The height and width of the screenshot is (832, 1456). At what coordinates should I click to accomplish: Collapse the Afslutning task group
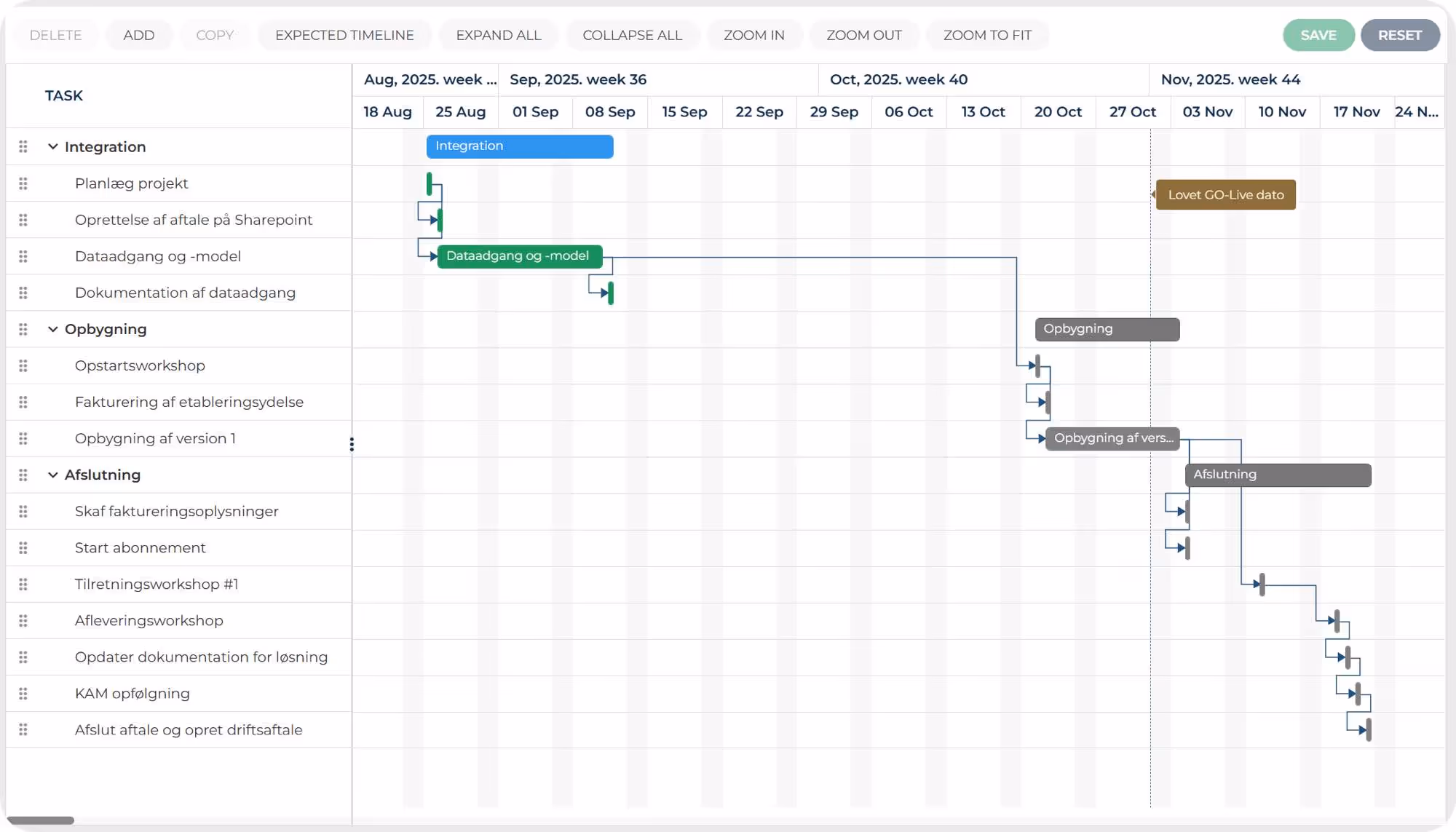[x=52, y=475]
